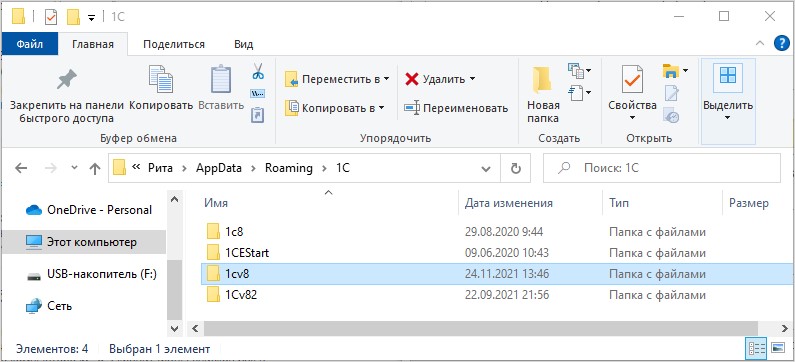The image size is (795, 362).
Task: Open the Вид ribbon tab
Action: click(243, 44)
